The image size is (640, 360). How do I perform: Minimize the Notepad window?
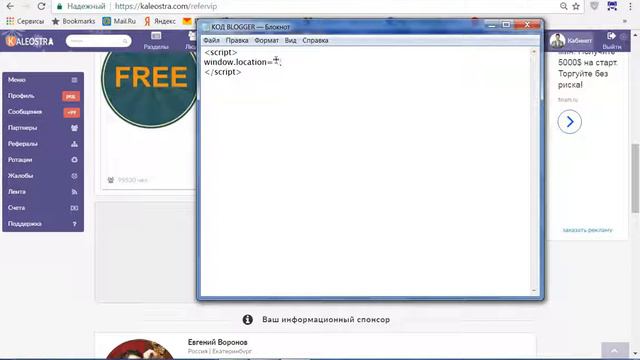492,25
